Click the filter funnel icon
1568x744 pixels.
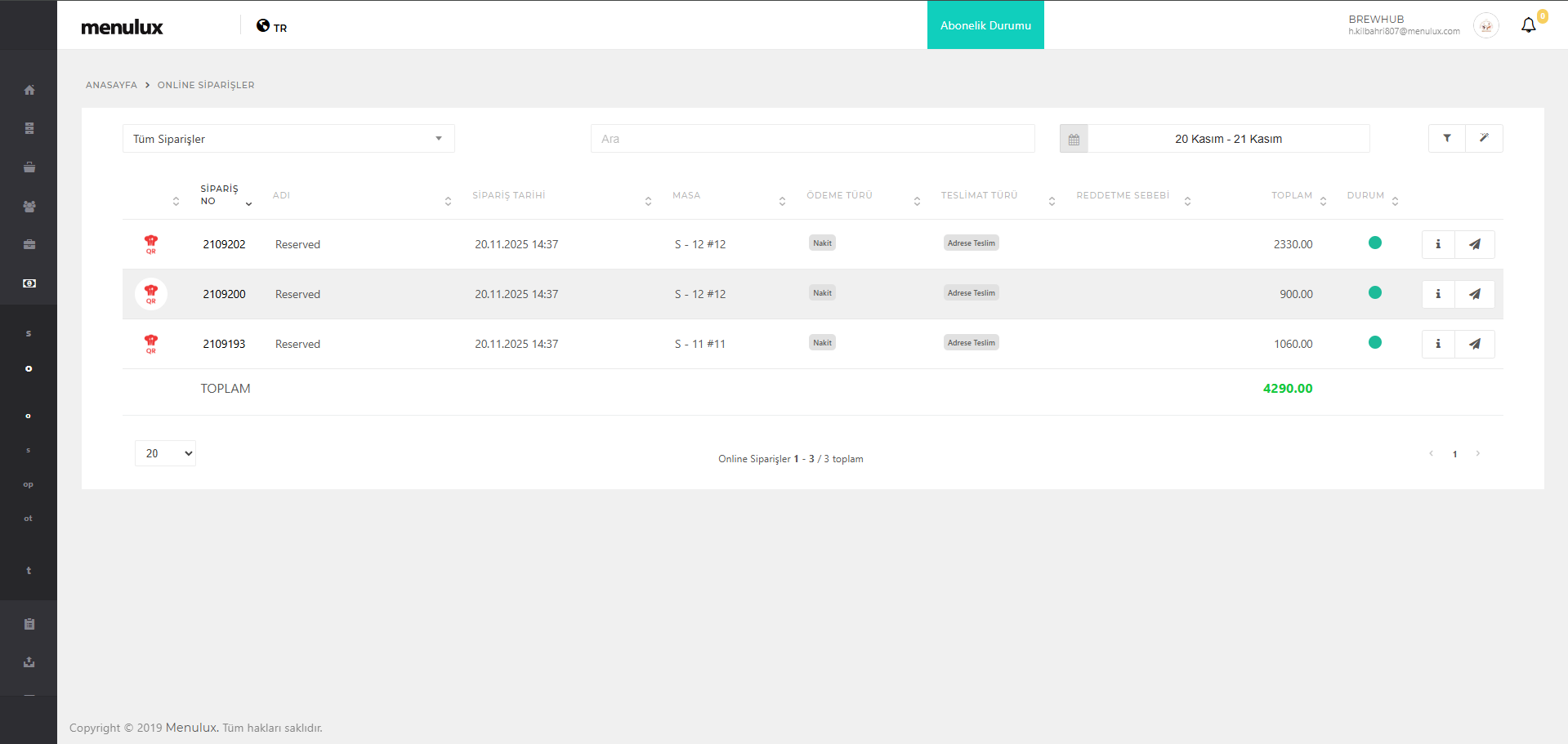(1447, 139)
